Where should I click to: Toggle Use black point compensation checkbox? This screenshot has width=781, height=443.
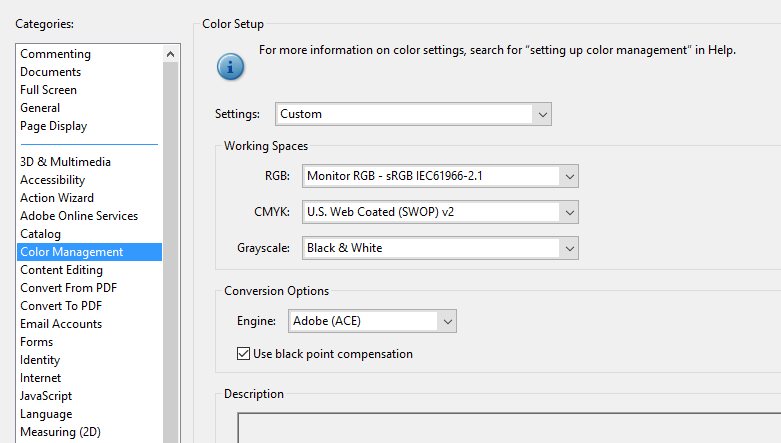(x=243, y=354)
